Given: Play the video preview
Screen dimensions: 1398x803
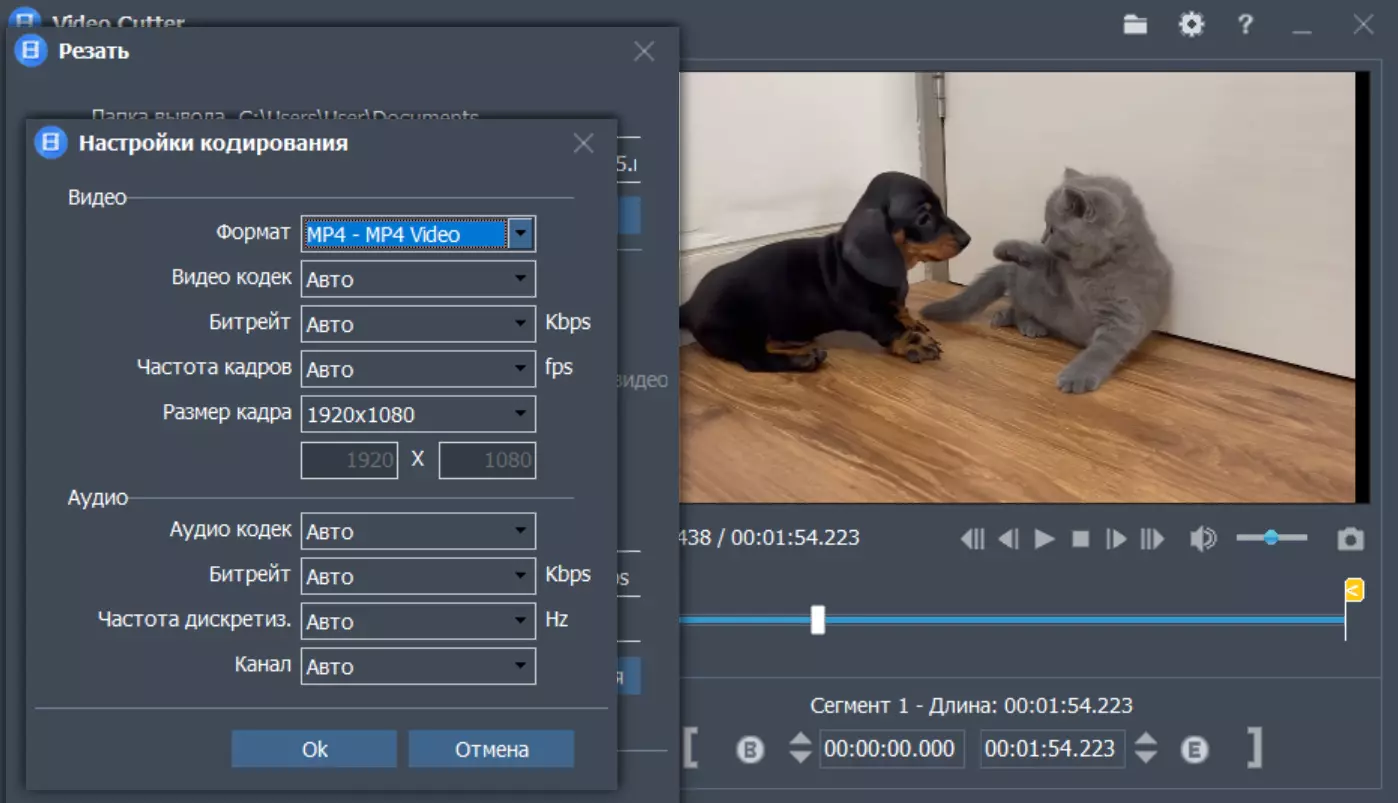Looking at the screenshot, I should point(1045,539).
